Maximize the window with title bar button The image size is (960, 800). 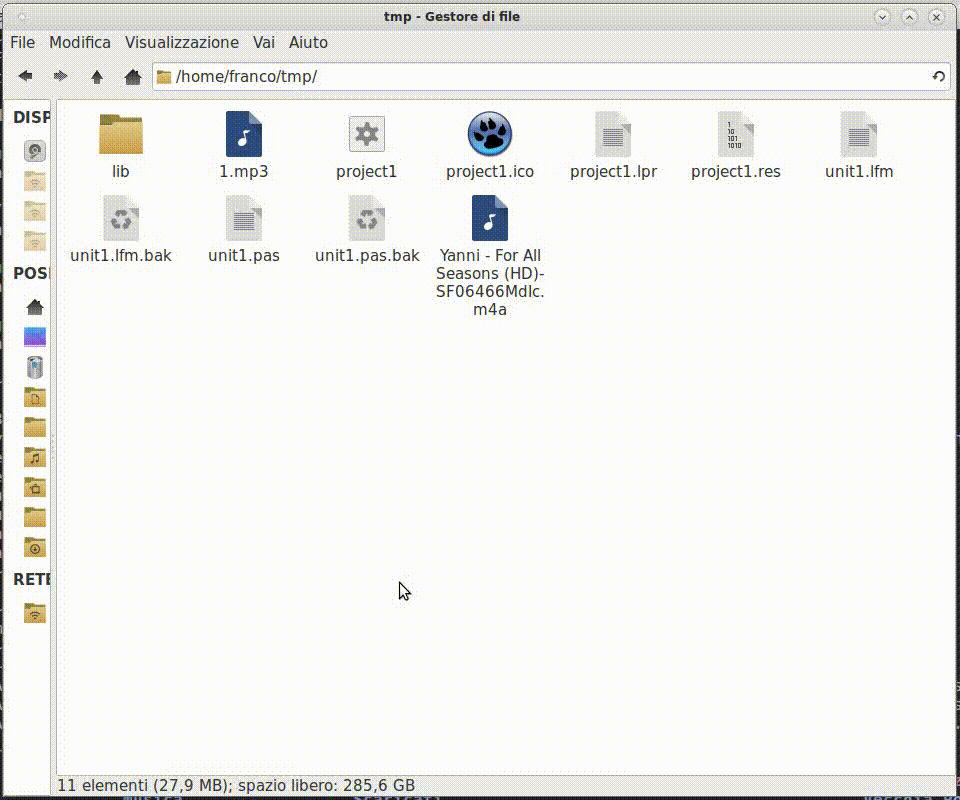coord(909,17)
